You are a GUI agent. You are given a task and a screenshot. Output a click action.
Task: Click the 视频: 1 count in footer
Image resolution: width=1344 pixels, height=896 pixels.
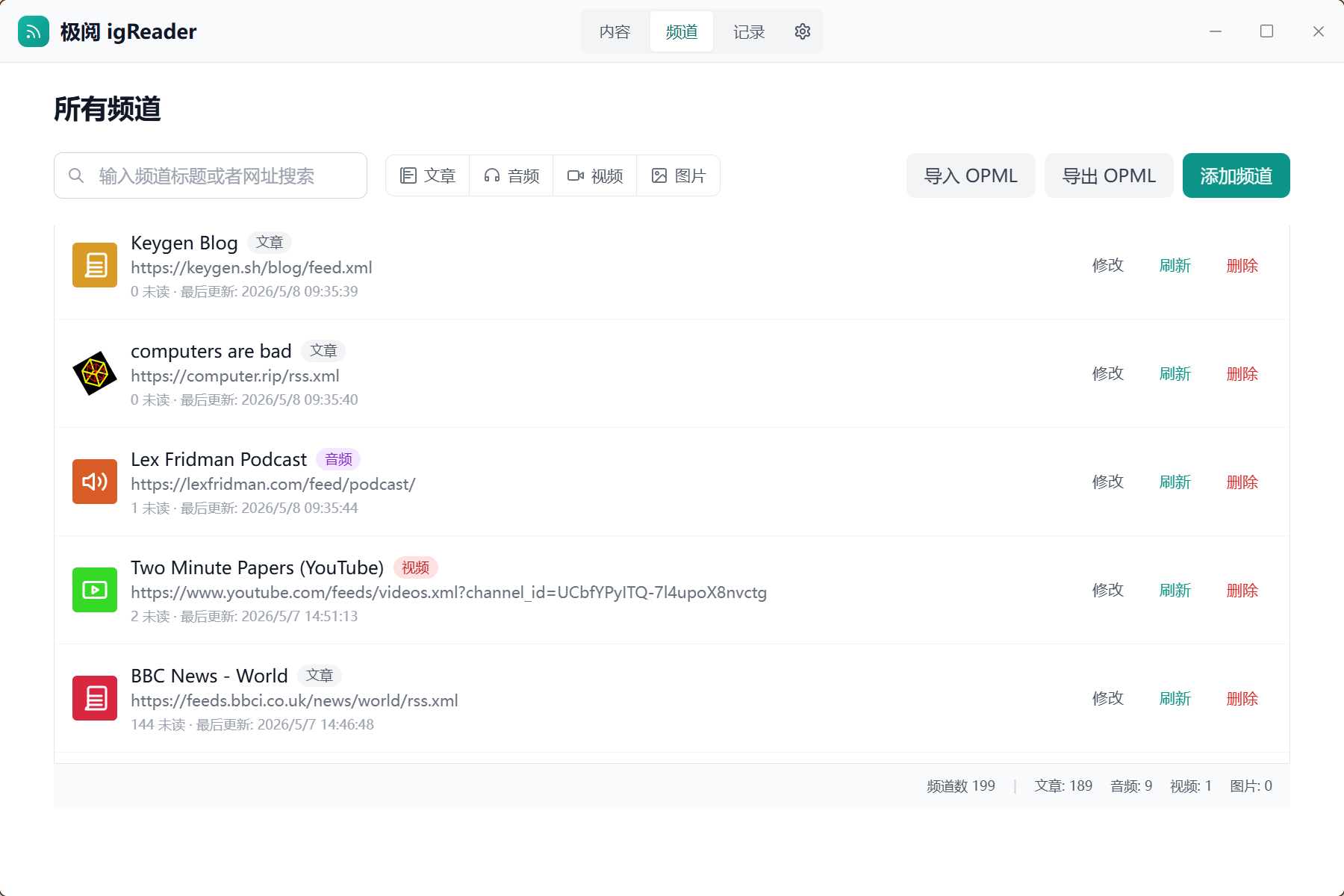click(1191, 786)
